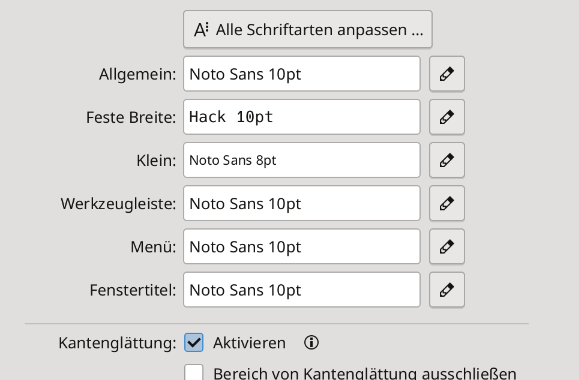Click the Feste Breite label
This screenshot has width=579, height=380.
(x=131, y=117)
